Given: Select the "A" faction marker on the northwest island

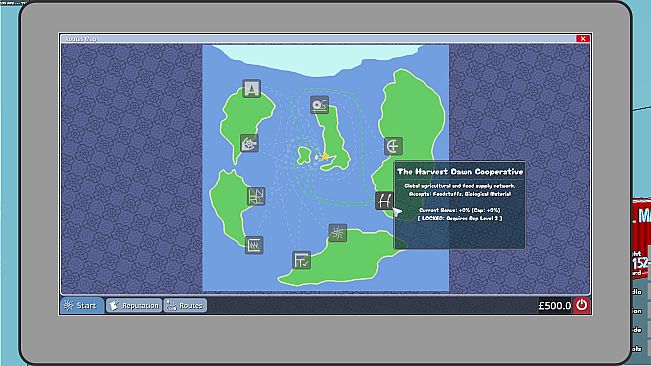Looking at the screenshot, I should (x=252, y=89).
